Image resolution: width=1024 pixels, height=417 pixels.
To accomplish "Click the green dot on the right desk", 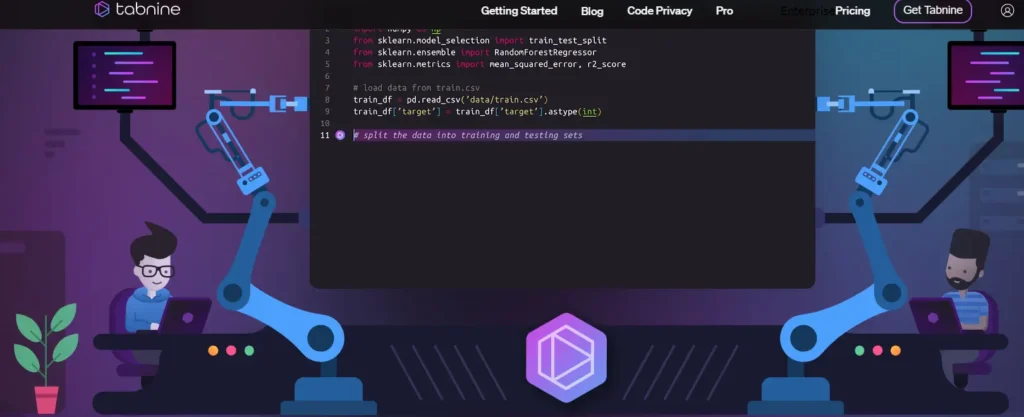I will [x=859, y=350].
